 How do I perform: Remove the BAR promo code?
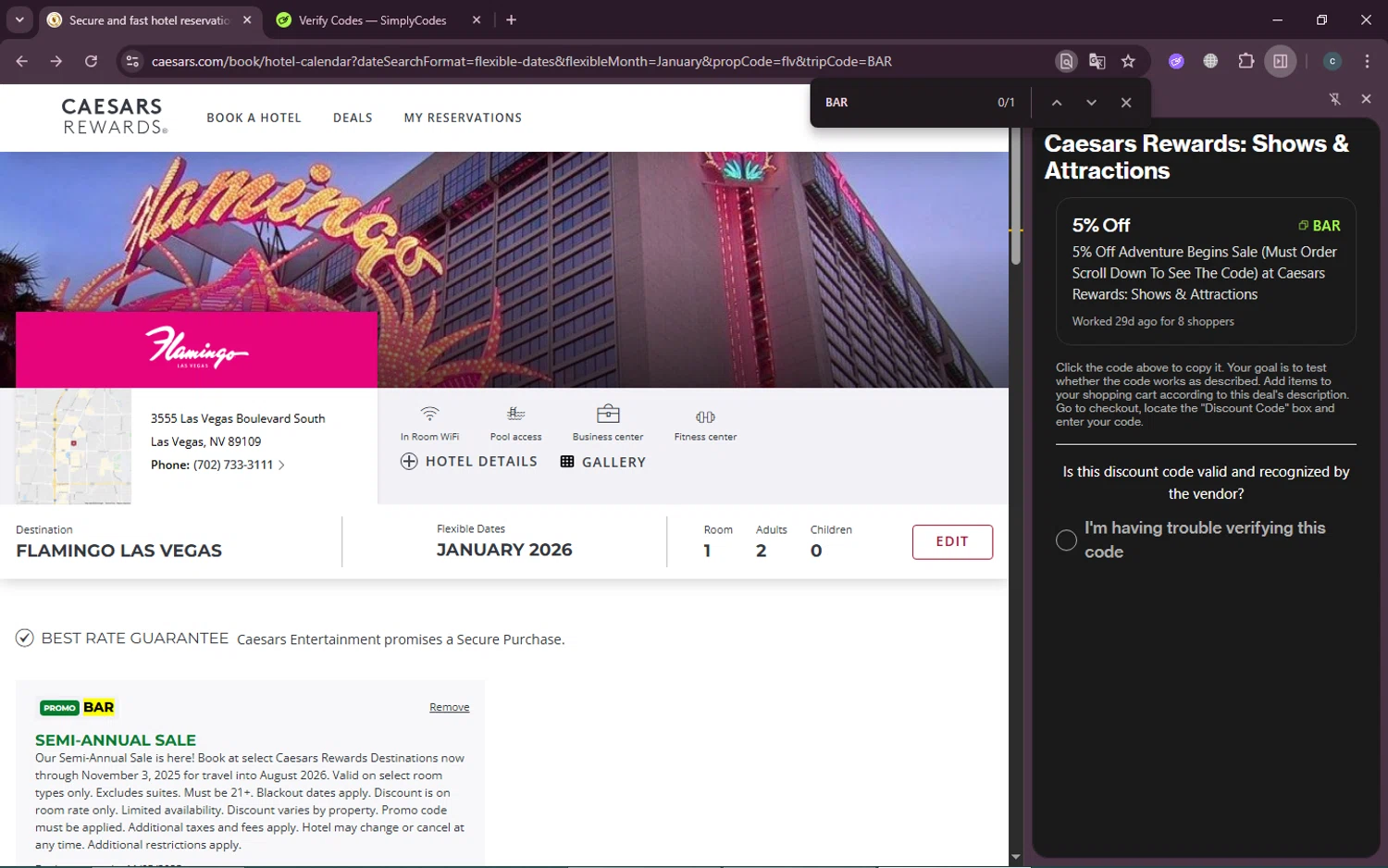pyautogui.click(x=449, y=707)
